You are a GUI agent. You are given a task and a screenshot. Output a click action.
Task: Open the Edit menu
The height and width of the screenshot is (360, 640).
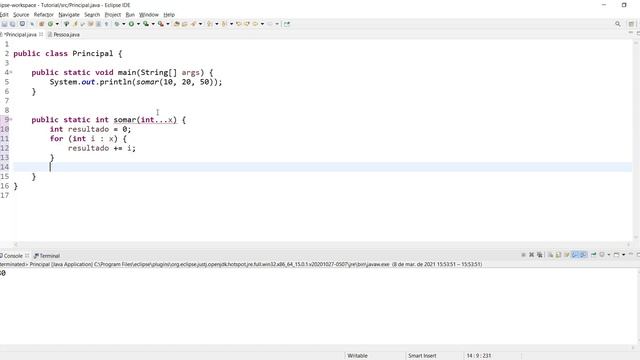click(4, 14)
